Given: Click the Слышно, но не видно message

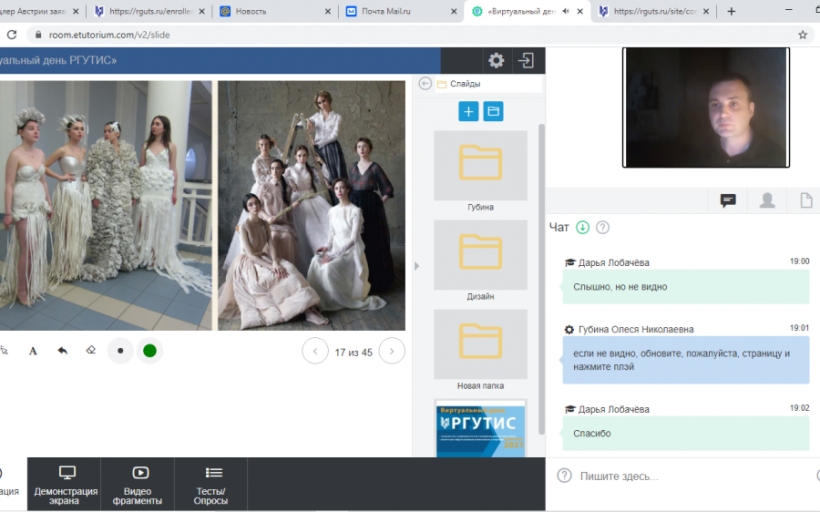Looking at the screenshot, I should pyautogui.click(x=686, y=287).
